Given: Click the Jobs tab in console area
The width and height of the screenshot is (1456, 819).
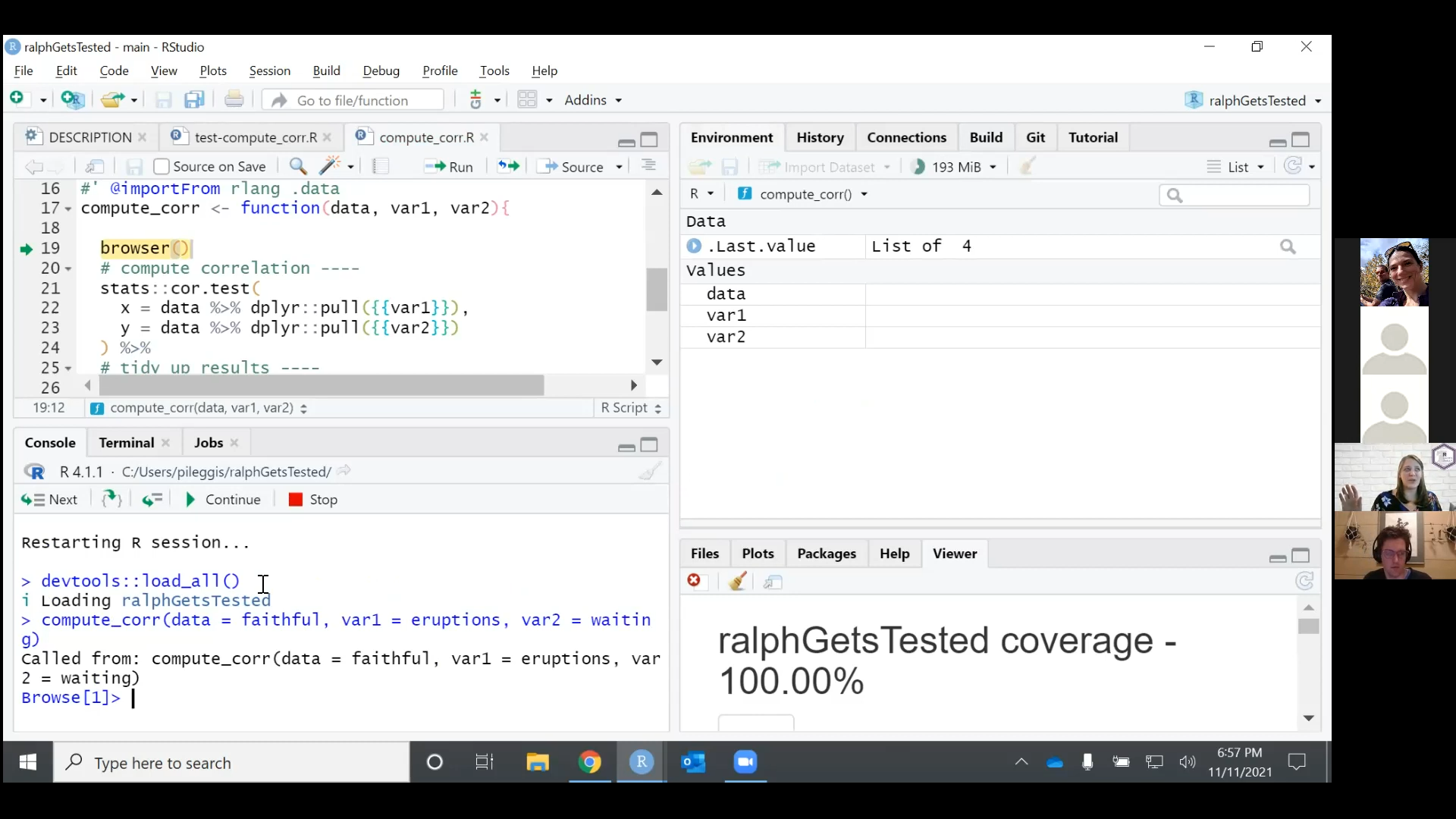Looking at the screenshot, I should click(208, 442).
